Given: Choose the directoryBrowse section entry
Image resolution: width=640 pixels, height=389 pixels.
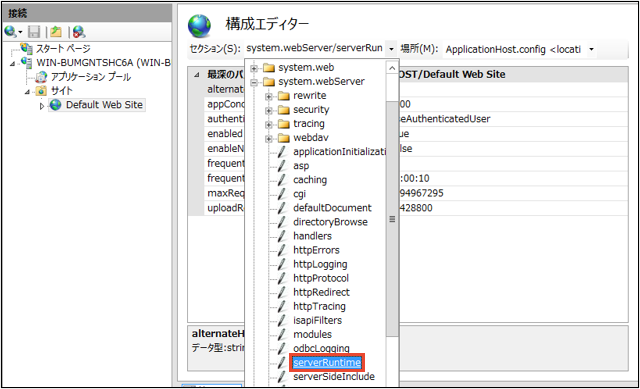Looking at the screenshot, I should 330,222.
